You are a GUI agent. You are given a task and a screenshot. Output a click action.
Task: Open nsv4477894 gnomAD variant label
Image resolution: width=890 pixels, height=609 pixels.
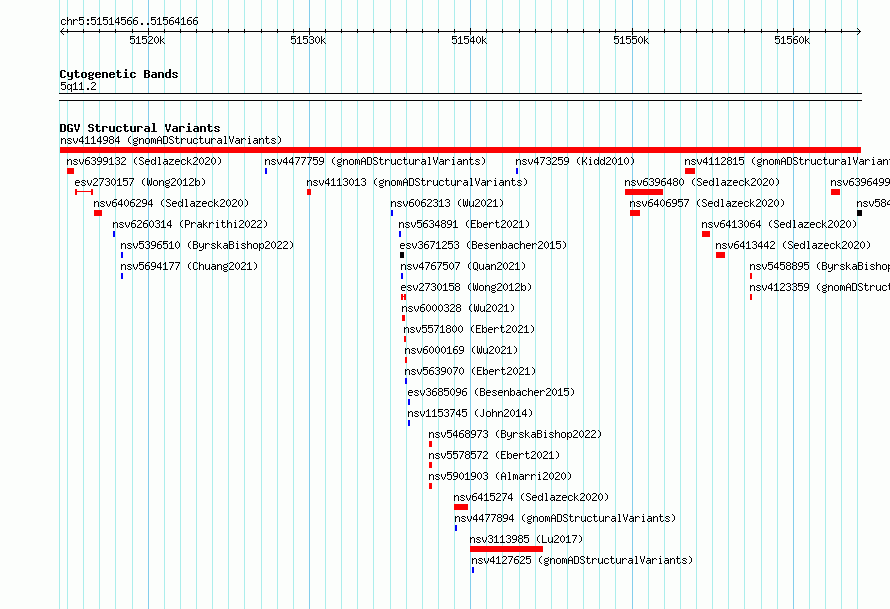565,518
